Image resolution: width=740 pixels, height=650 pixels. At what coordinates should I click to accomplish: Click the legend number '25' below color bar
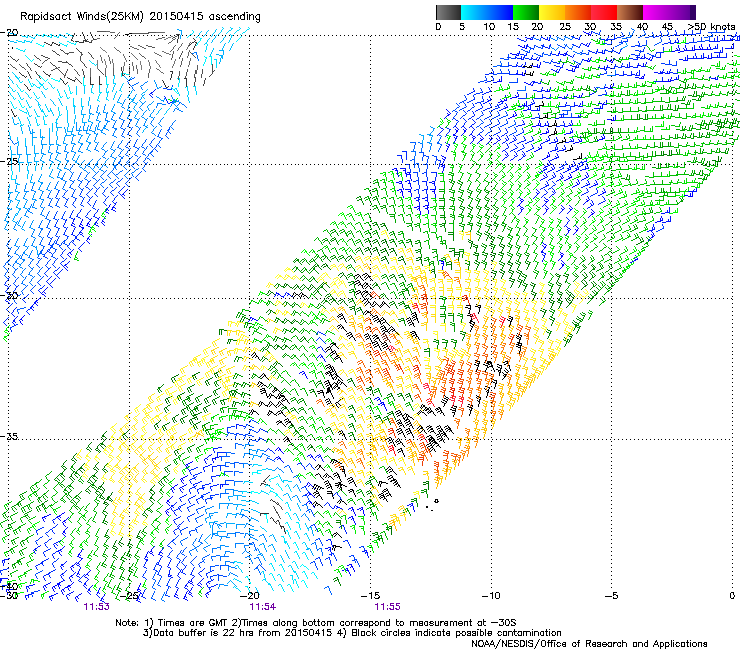(x=564, y=27)
